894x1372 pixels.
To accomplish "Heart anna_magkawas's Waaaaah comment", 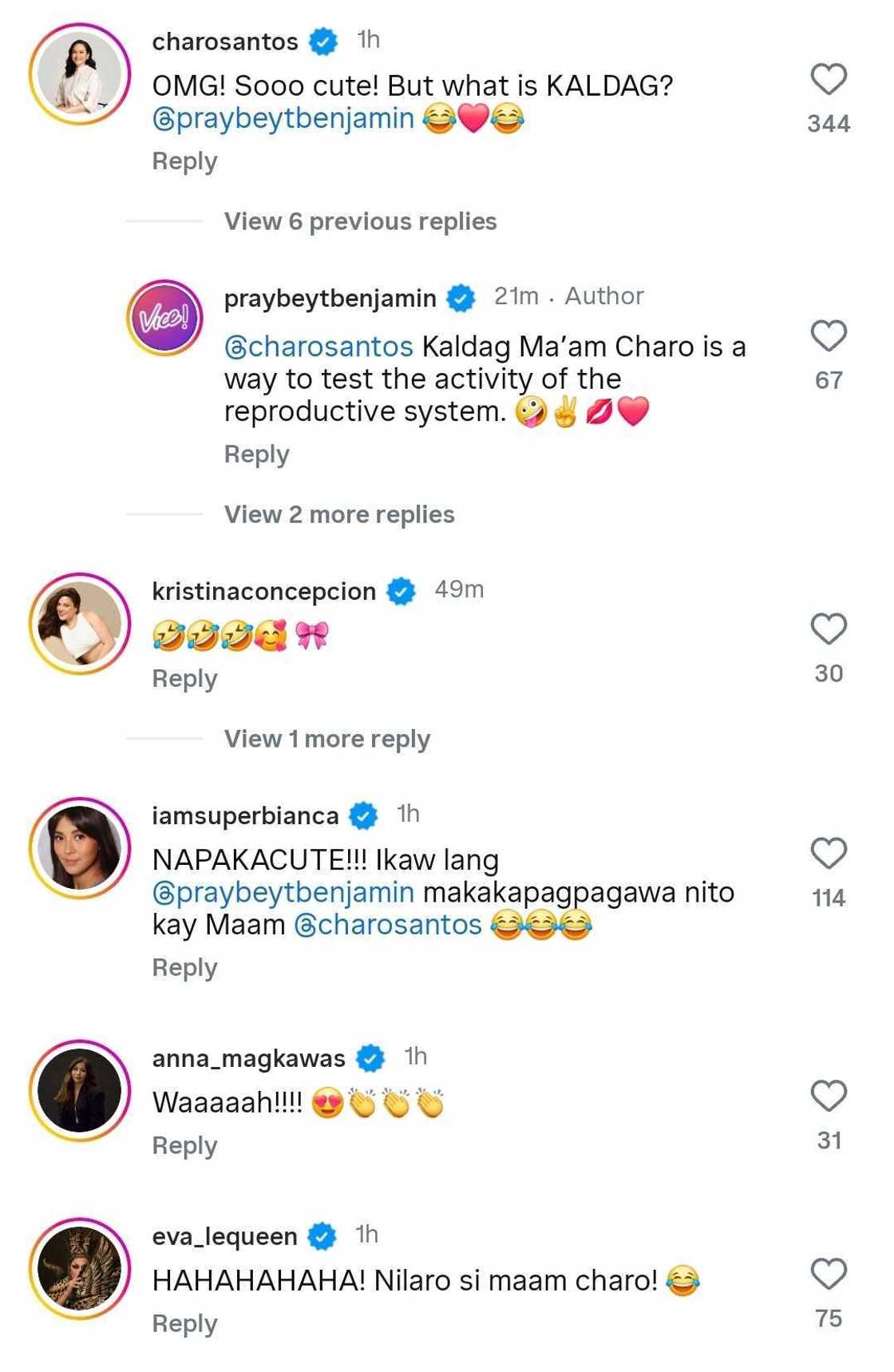I will point(829,1096).
